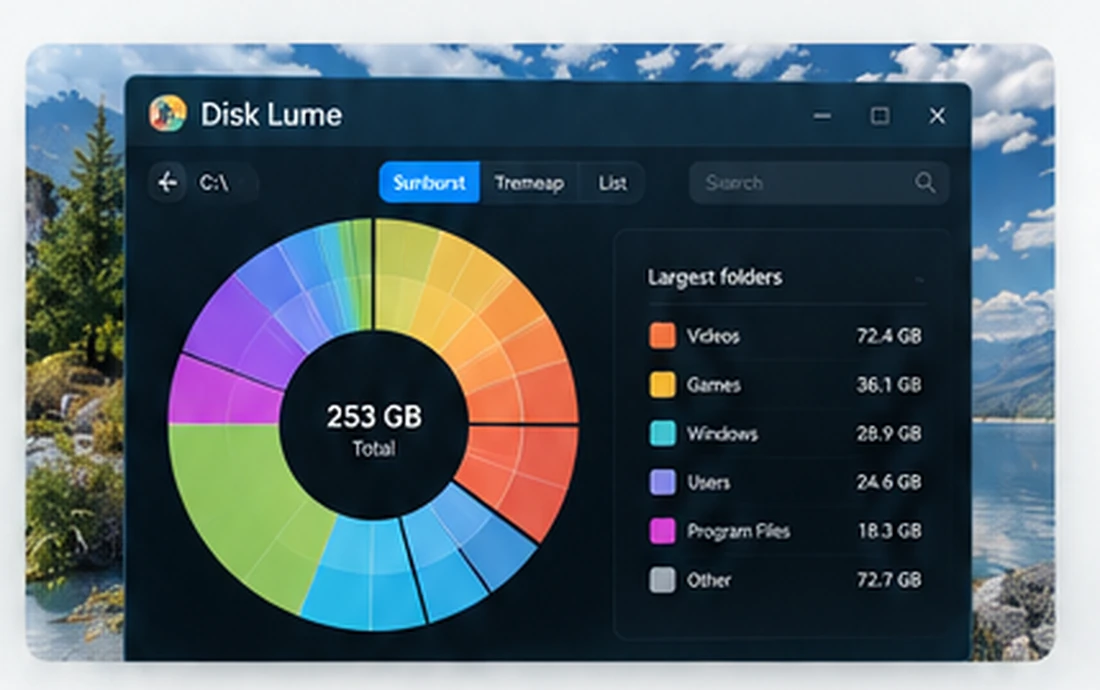Click the 24.6 GB size value

pos(889,482)
